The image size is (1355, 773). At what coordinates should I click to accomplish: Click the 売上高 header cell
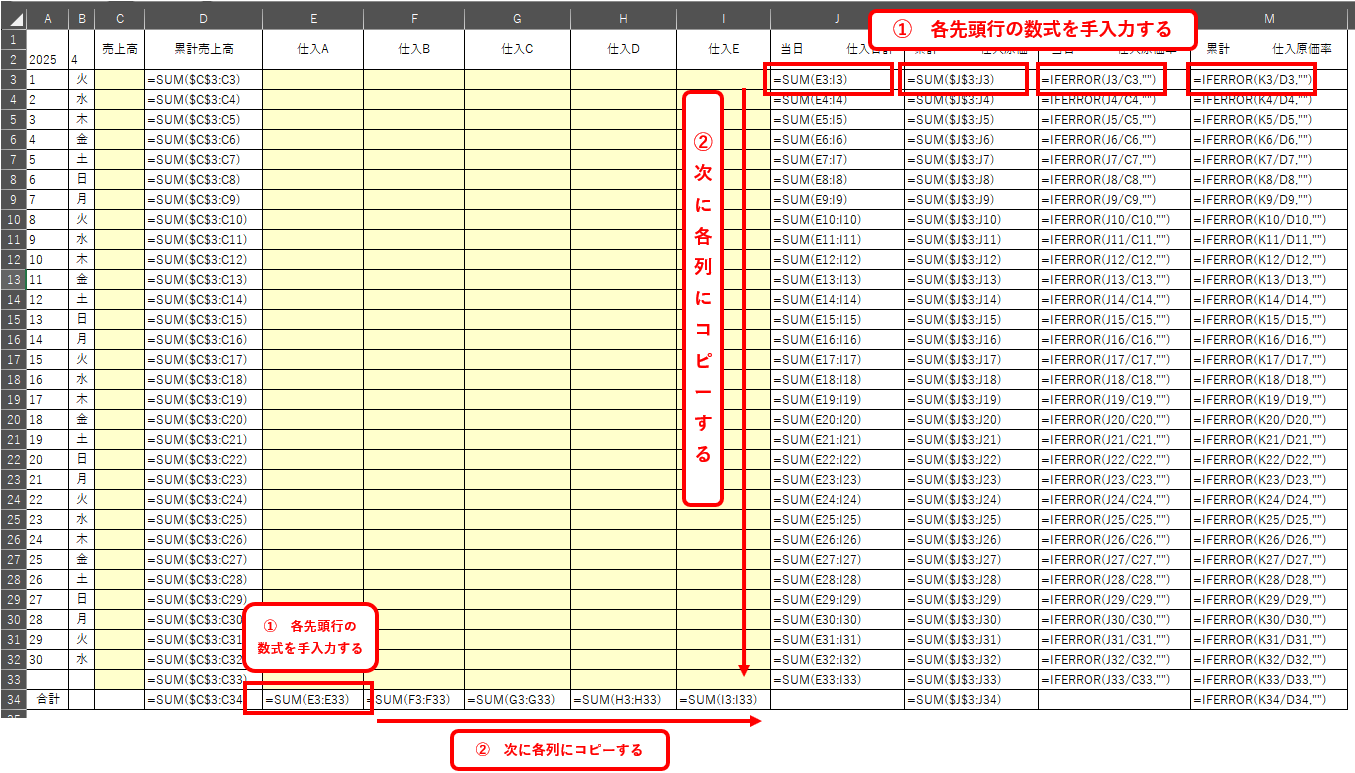click(120, 49)
